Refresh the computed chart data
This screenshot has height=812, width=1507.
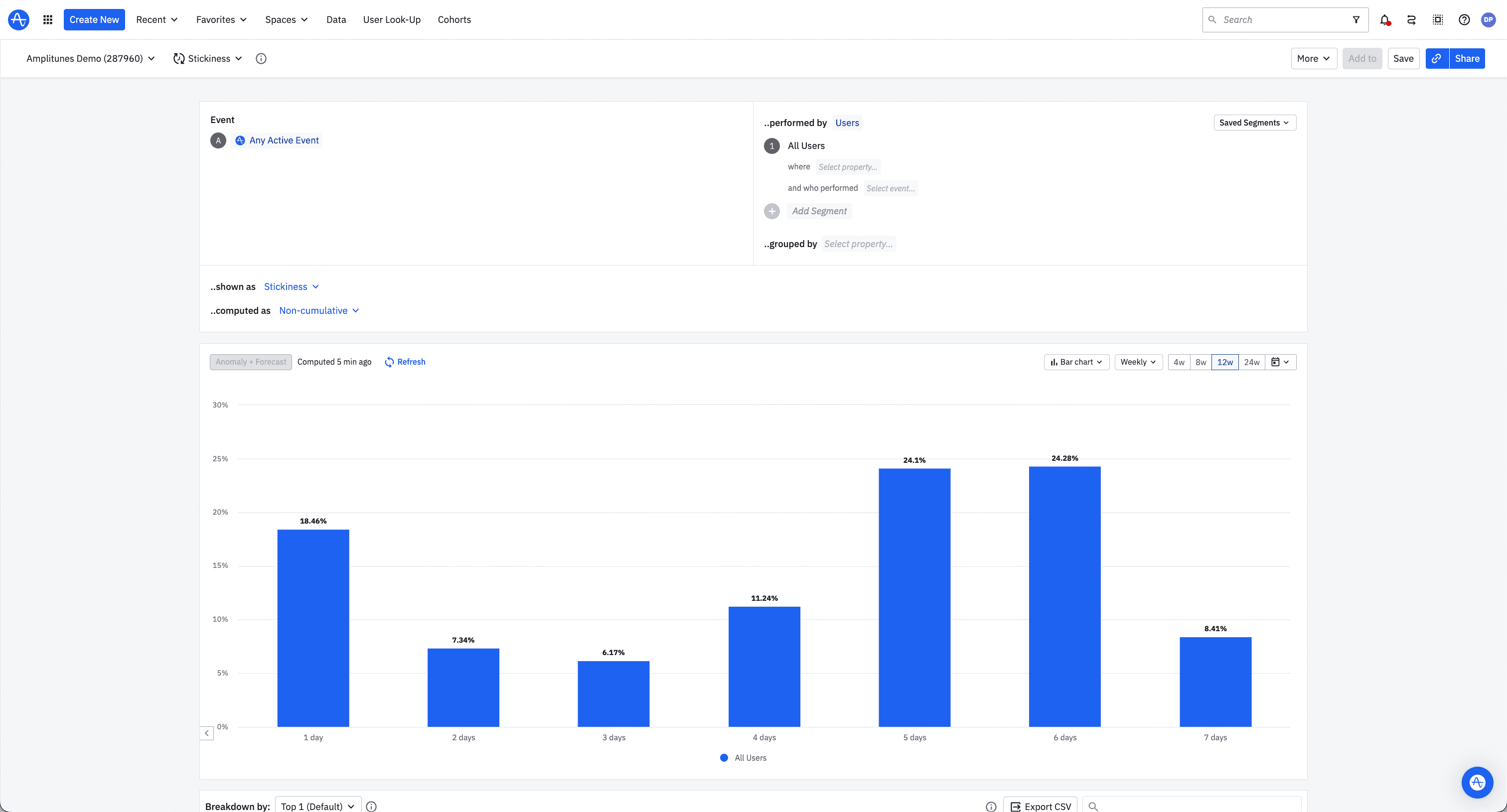click(x=405, y=361)
